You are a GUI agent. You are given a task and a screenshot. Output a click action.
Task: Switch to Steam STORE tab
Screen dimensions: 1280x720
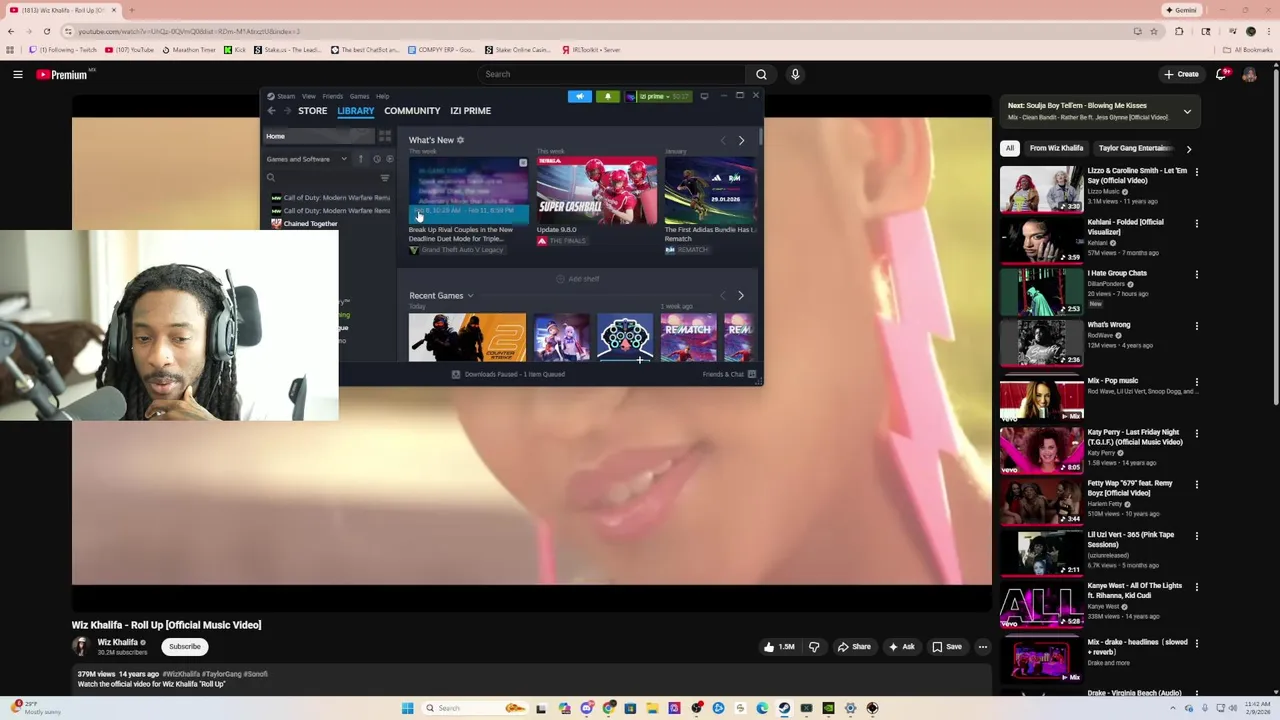[312, 111]
